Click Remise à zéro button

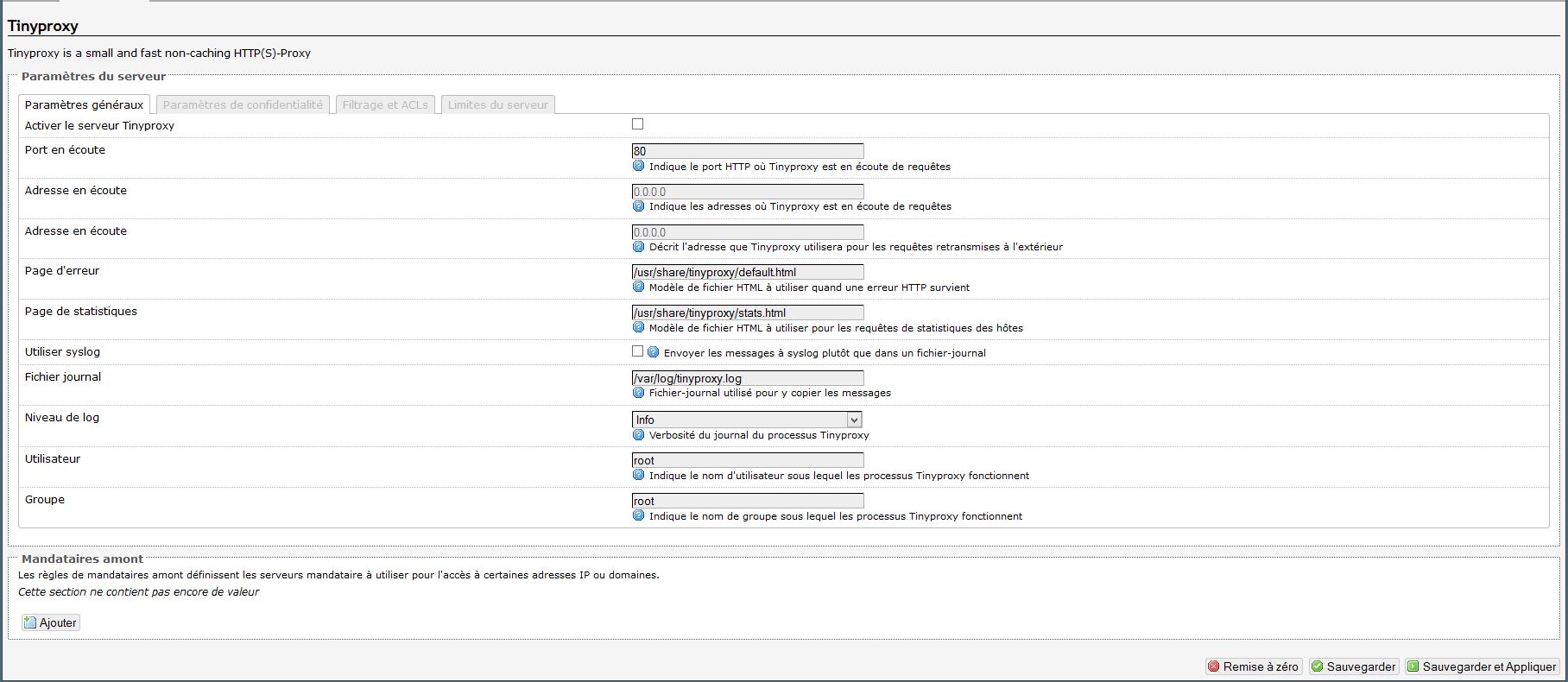click(x=1254, y=666)
